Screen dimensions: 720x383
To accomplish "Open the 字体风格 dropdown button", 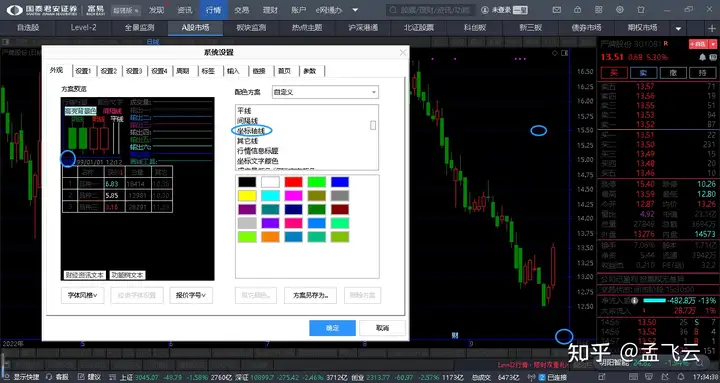I will pos(82,295).
